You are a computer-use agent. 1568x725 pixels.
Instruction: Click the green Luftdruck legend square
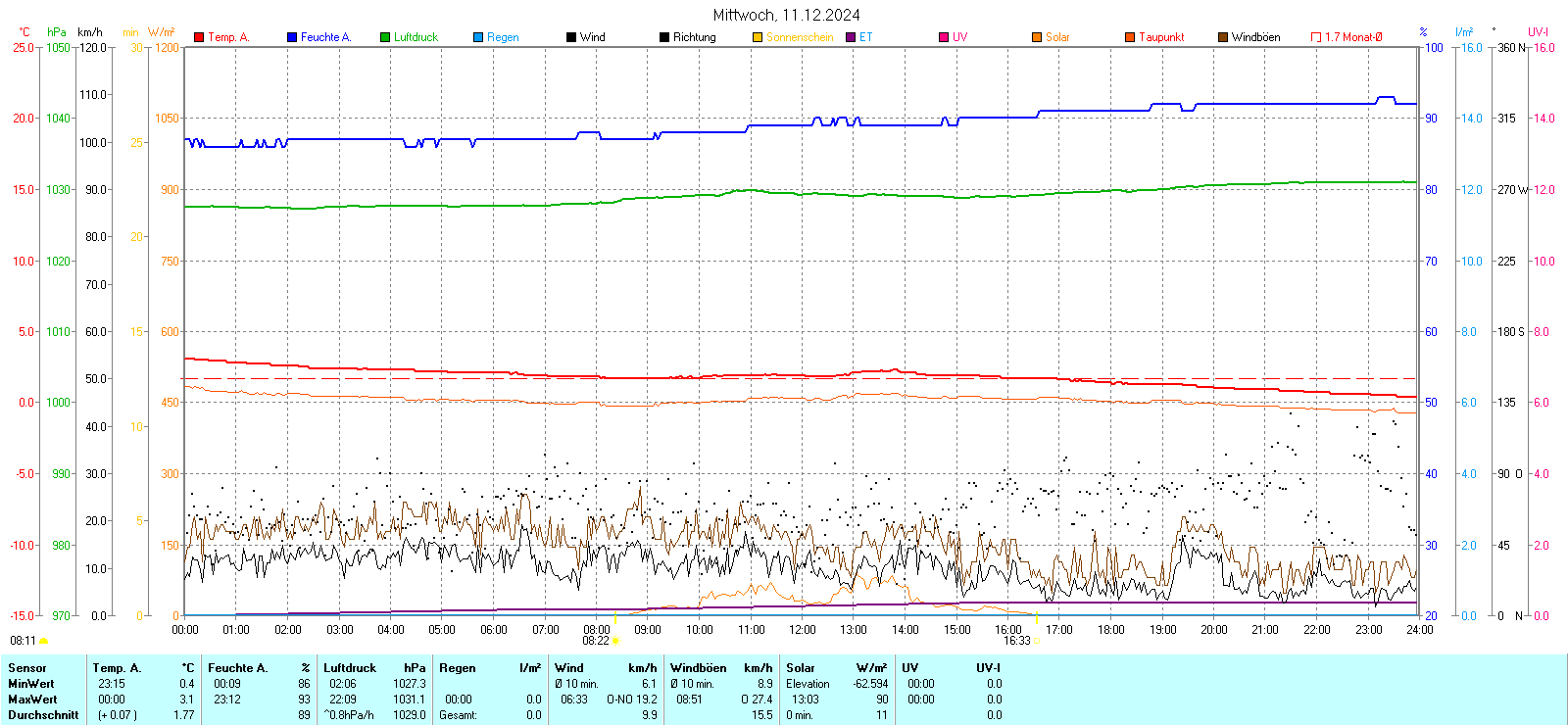point(385,37)
